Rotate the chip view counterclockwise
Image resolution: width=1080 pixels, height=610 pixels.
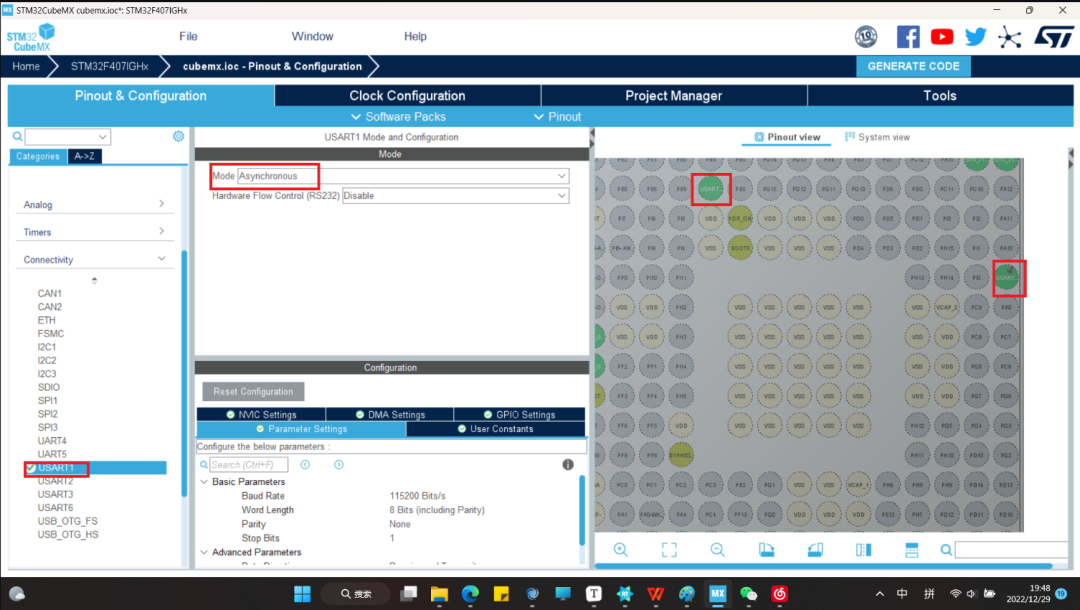pyautogui.click(x=814, y=550)
